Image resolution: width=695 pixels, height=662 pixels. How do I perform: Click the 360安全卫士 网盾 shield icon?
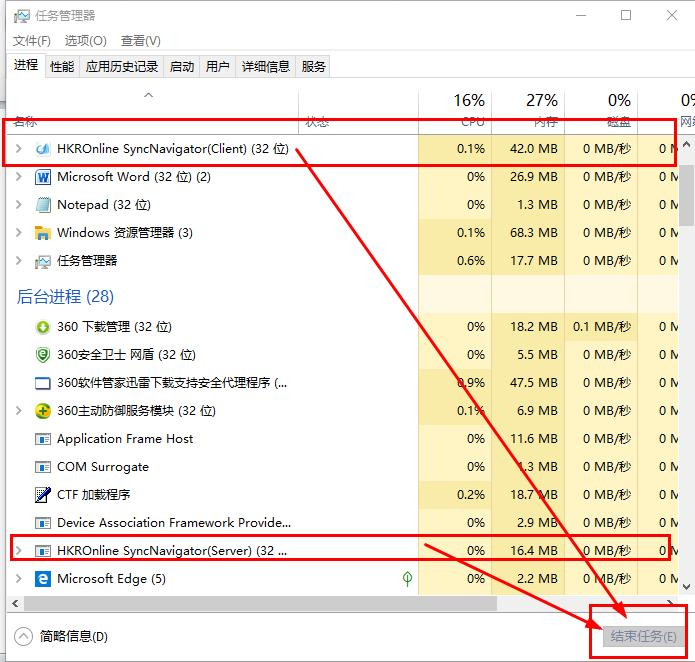tap(43, 355)
